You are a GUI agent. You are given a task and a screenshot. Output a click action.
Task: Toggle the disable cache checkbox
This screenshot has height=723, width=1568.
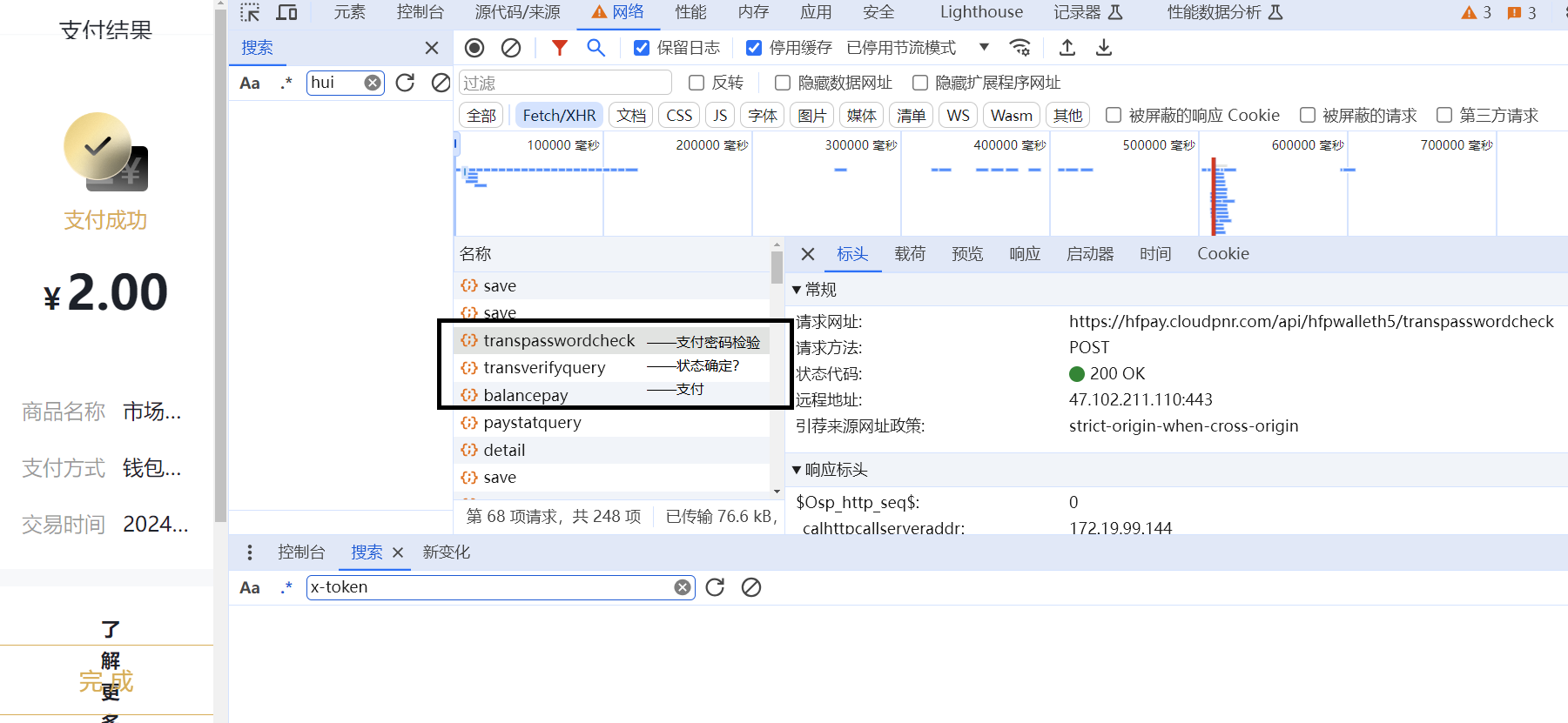click(754, 48)
